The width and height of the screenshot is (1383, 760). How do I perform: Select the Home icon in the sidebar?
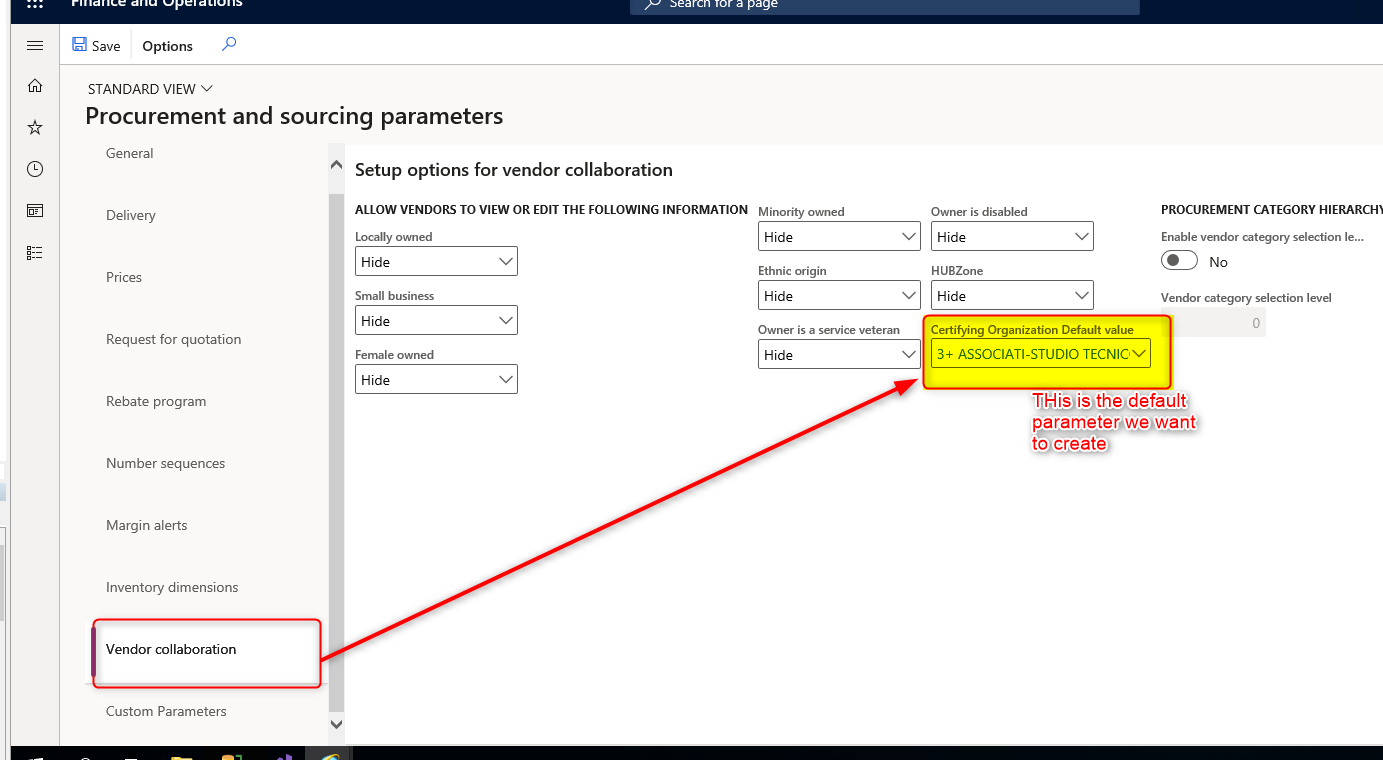point(34,86)
